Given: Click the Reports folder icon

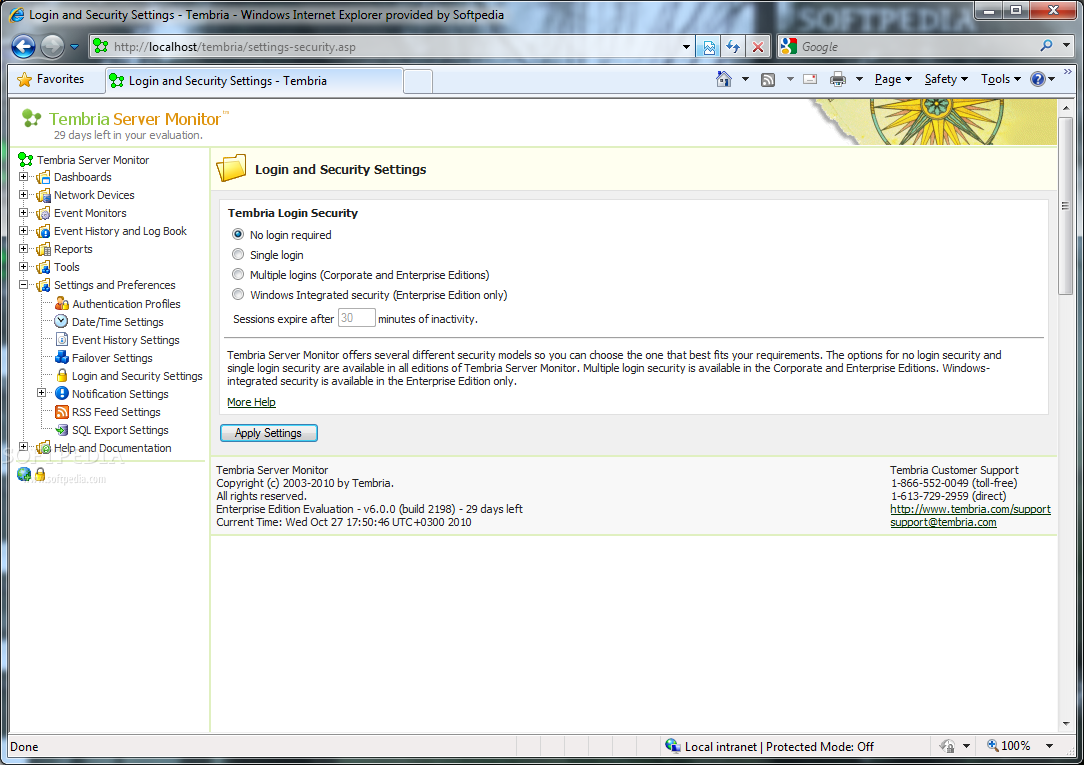Looking at the screenshot, I should click(43, 249).
